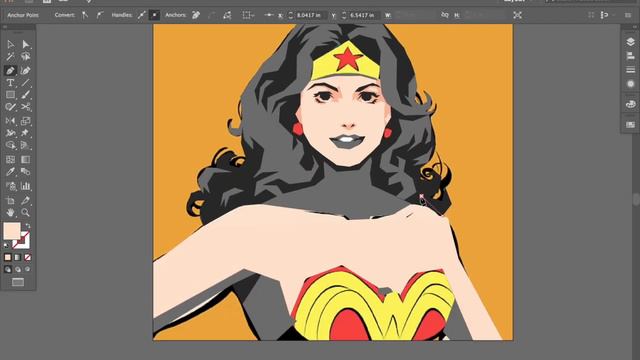Step the X value arrows

(291, 15)
